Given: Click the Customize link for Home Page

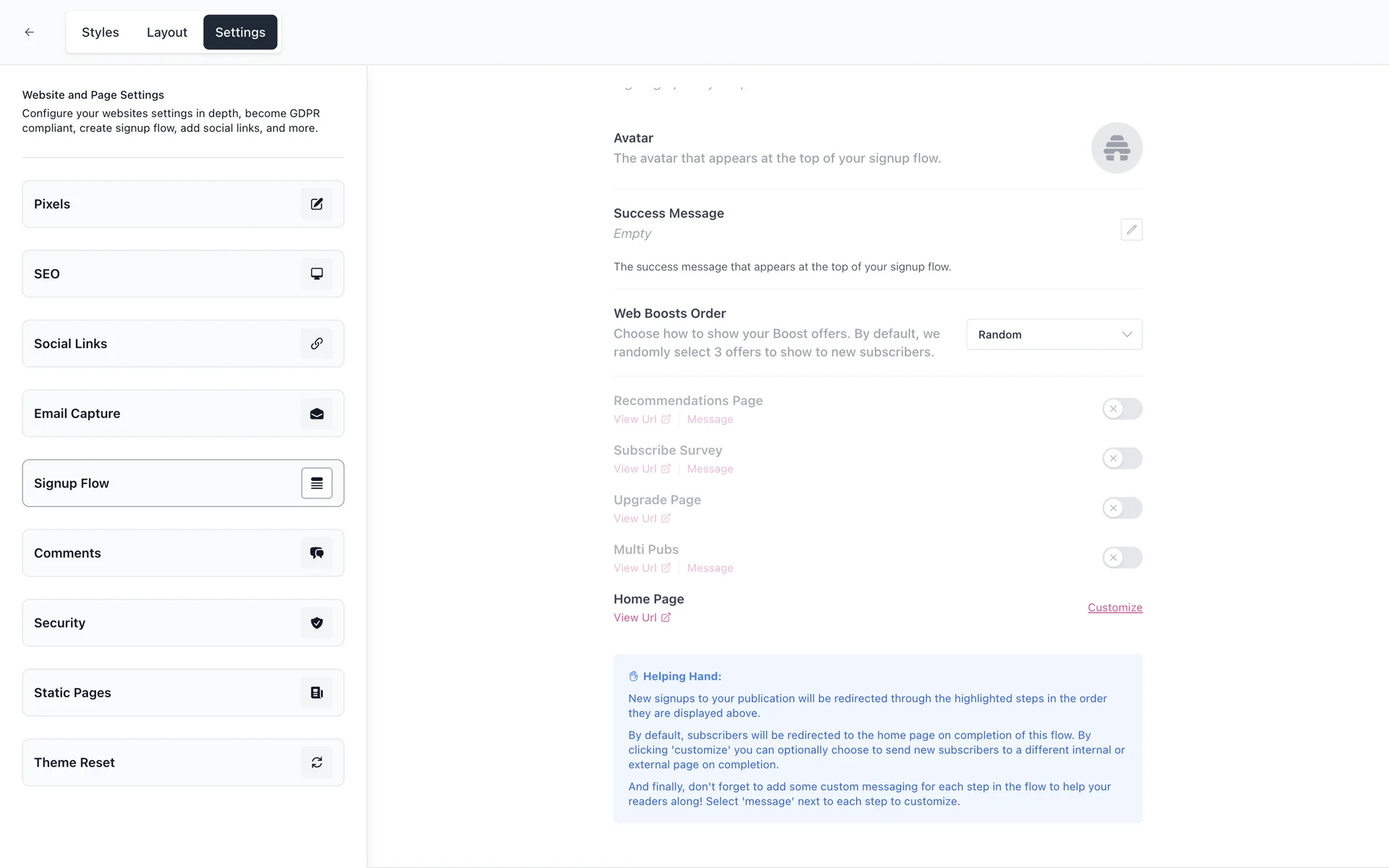Looking at the screenshot, I should click(1114, 608).
